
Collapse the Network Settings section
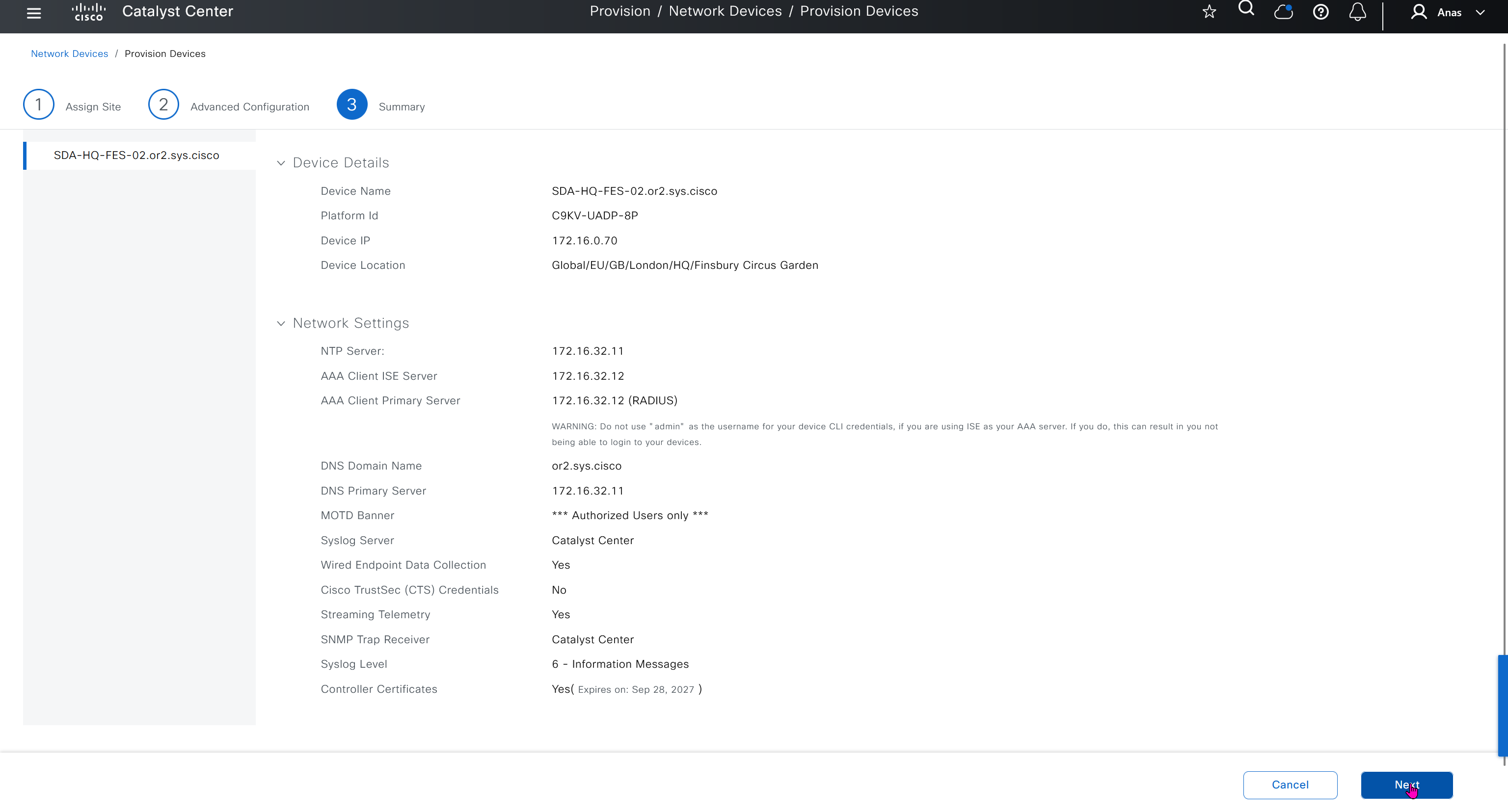[x=281, y=323]
